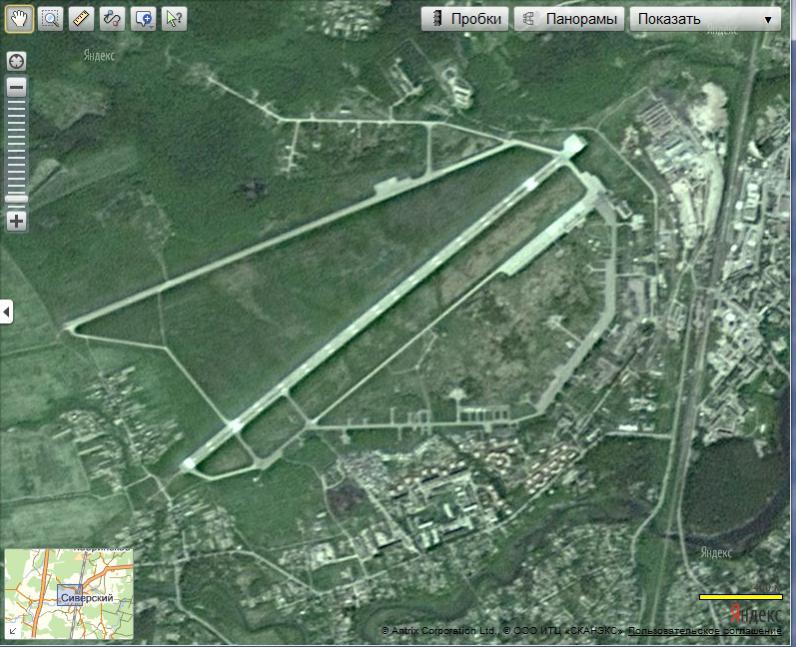Choose the ruler distance tool
The image size is (796, 647).
pyautogui.click(x=81, y=19)
